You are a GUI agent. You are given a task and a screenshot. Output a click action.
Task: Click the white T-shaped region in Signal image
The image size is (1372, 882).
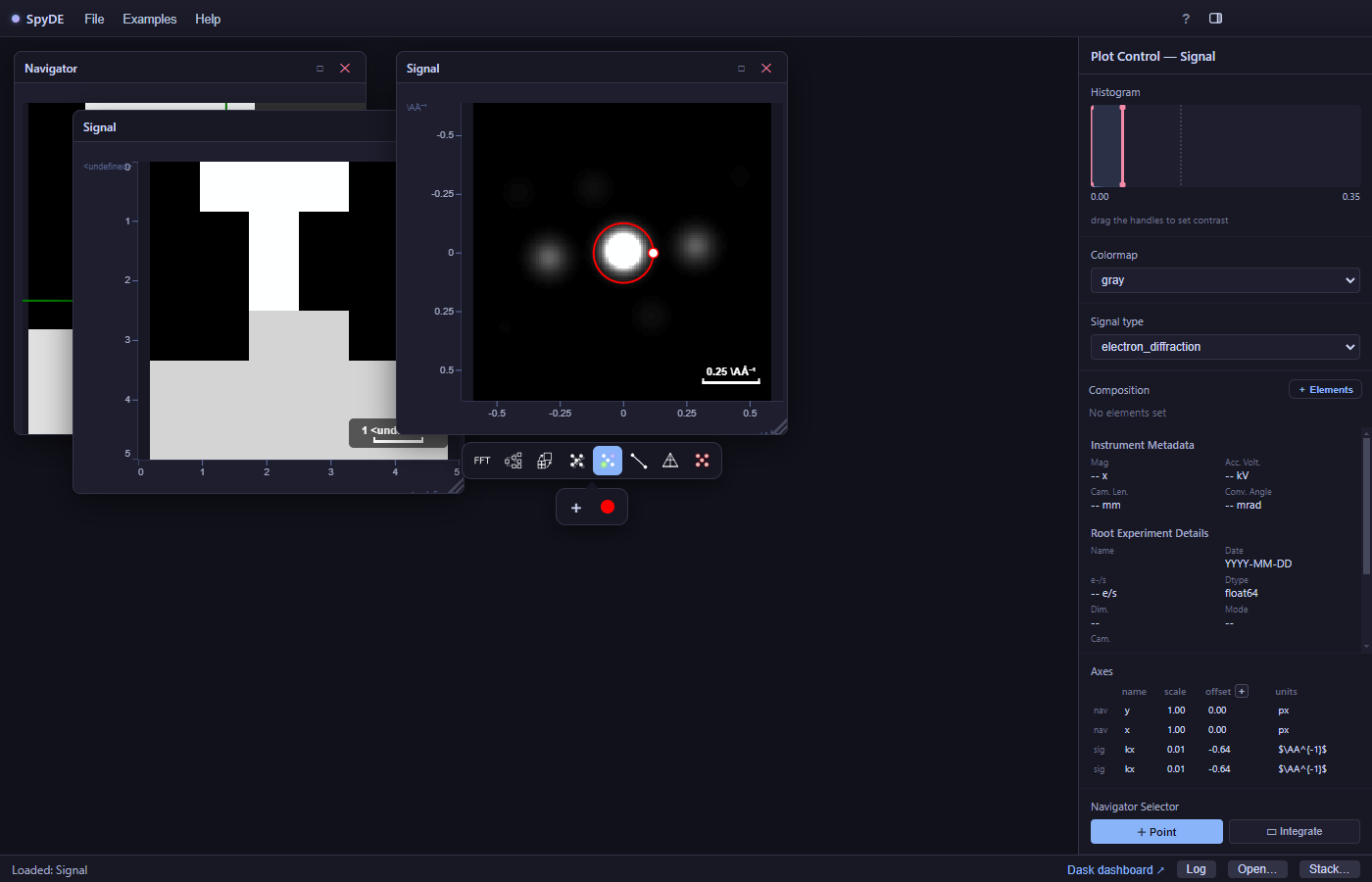pos(274,235)
